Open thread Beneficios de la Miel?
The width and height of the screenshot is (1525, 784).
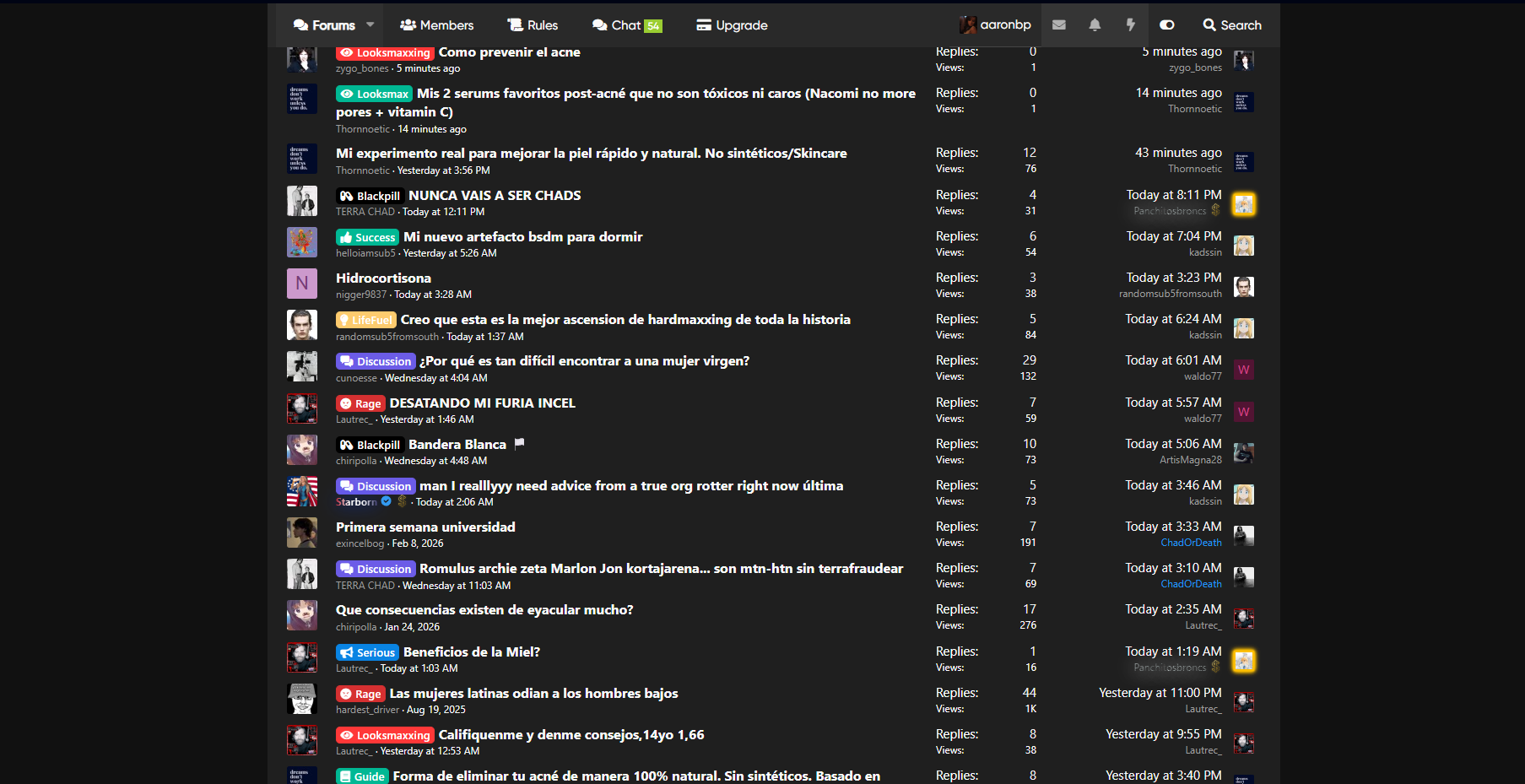(x=472, y=652)
